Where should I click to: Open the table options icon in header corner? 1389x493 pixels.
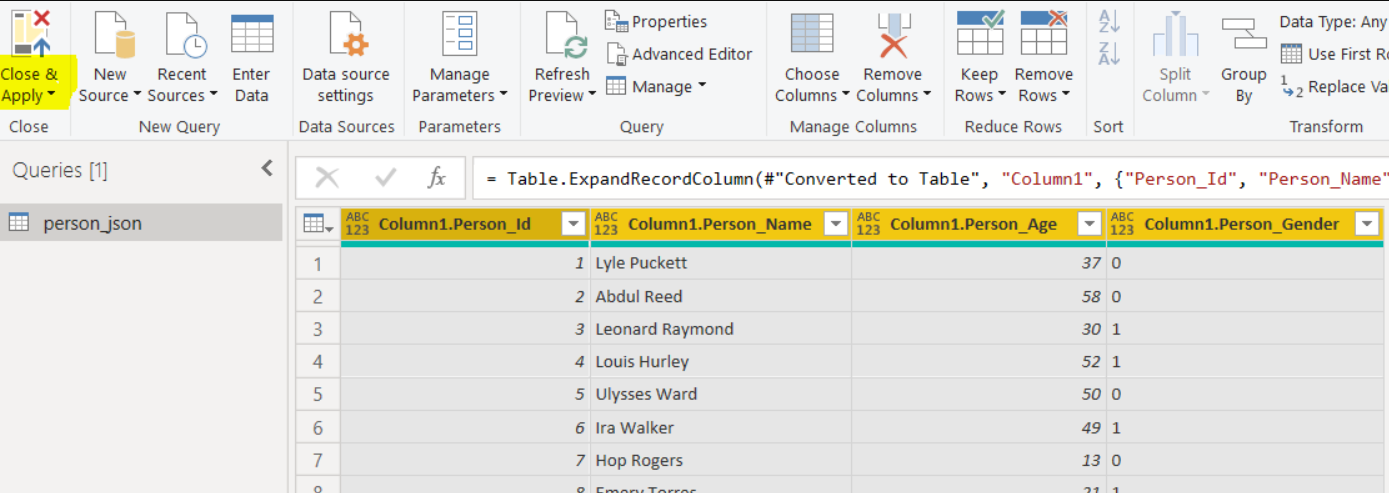[319, 225]
